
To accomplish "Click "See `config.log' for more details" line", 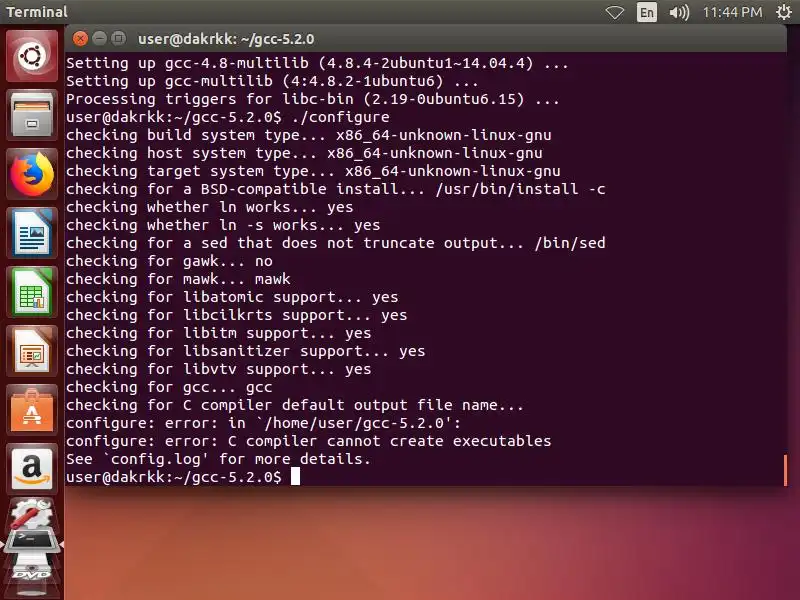I will click(218, 459).
